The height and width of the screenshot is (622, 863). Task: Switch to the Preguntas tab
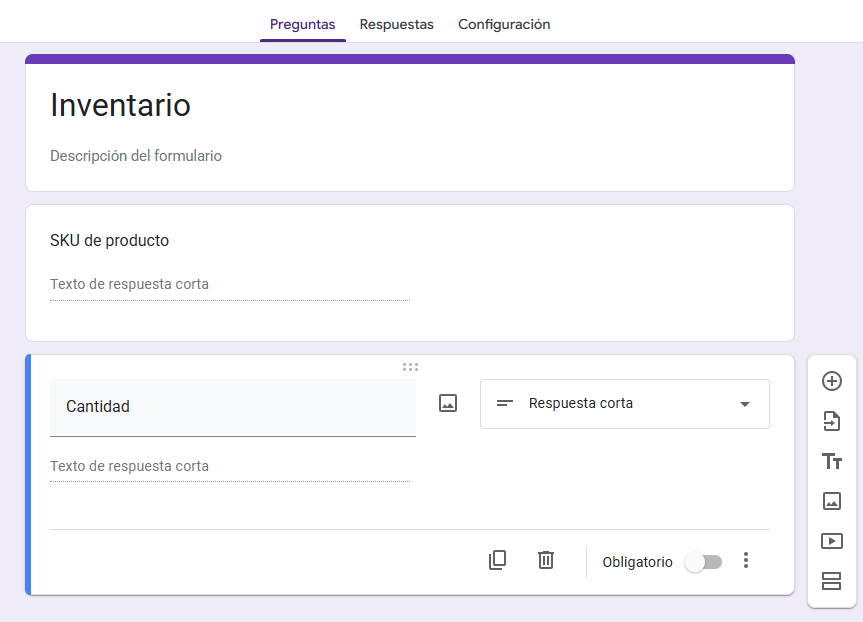[x=302, y=24]
